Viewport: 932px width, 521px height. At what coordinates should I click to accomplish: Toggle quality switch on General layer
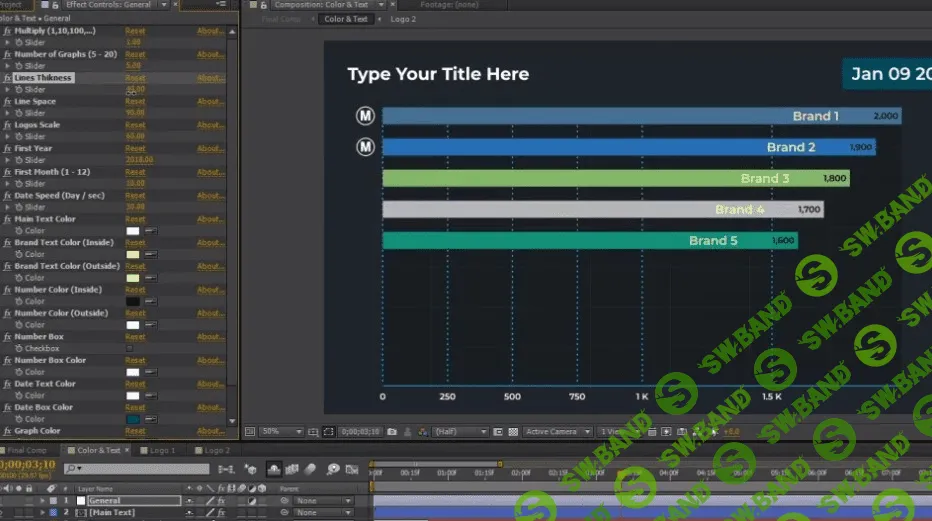coord(210,501)
